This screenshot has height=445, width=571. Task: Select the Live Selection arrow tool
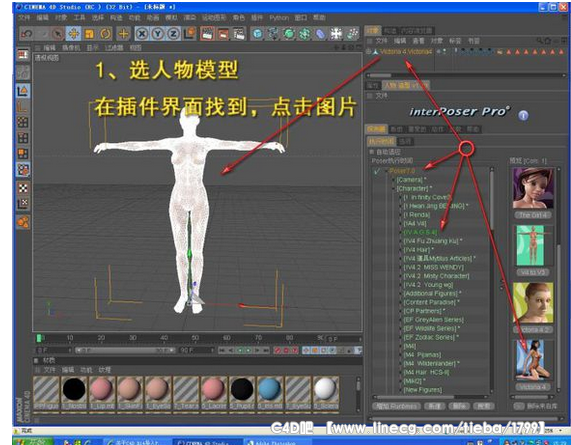[57, 34]
